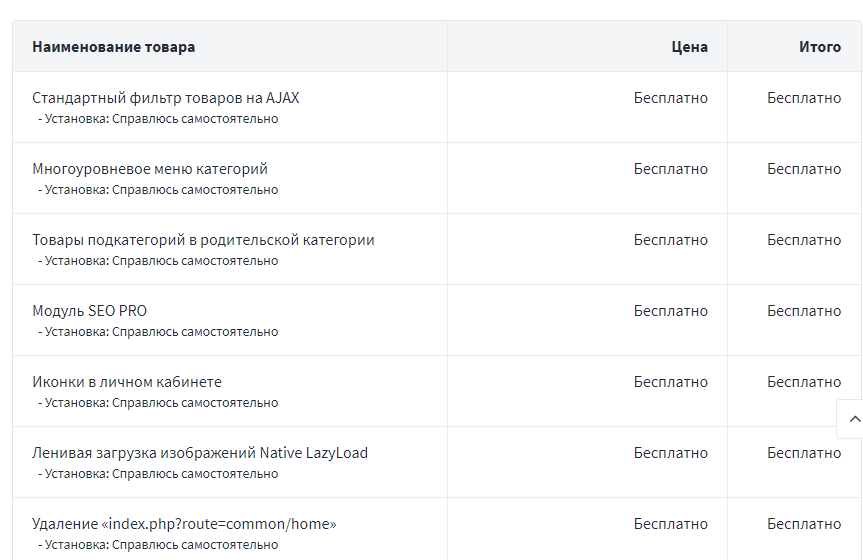This screenshot has width=863, height=560.
Task: Open the product Многоуровневое меню категорий
Action: pos(150,169)
